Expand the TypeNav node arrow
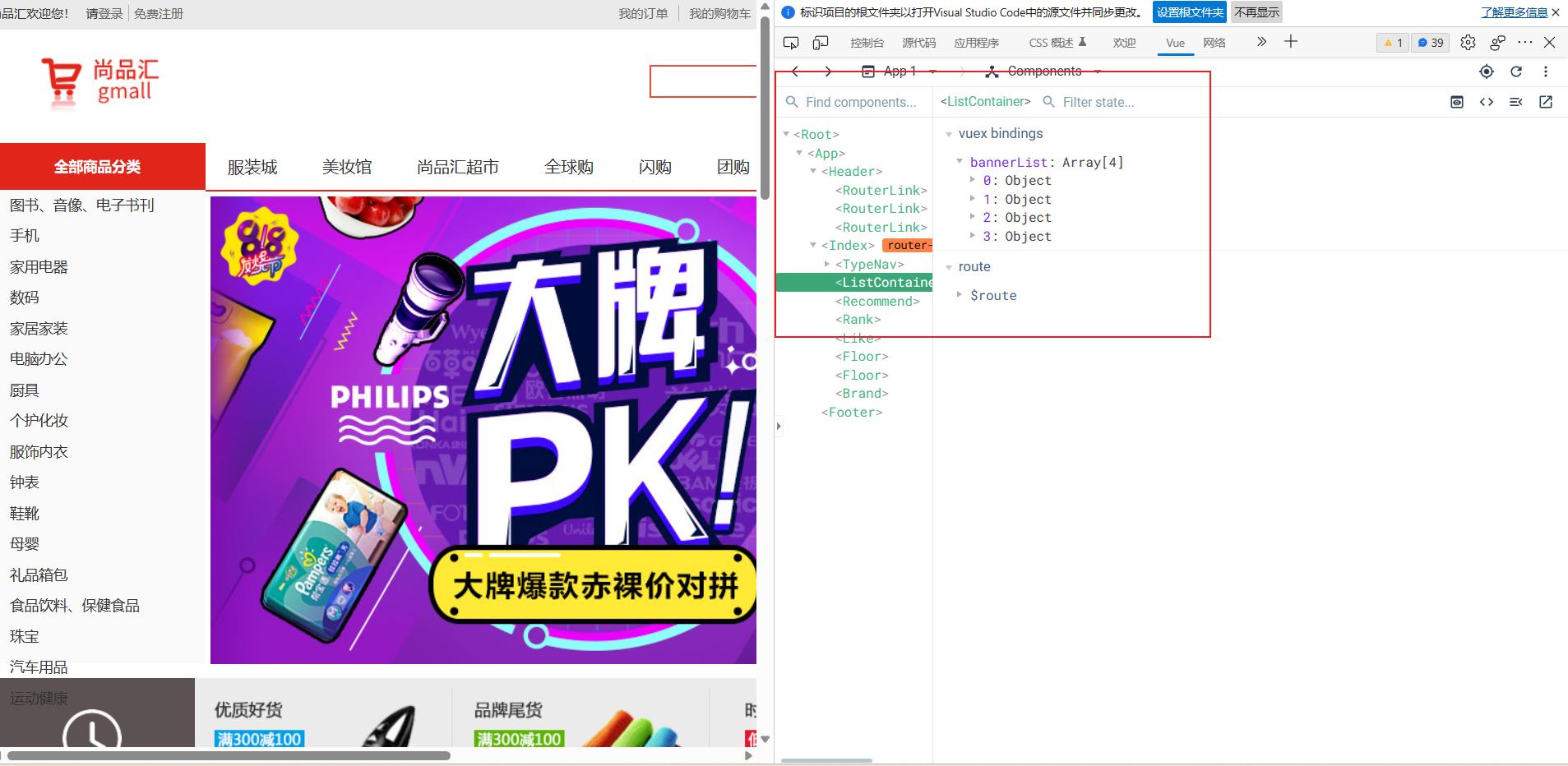This screenshot has height=766, width=1568. click(x=826, y=264)
